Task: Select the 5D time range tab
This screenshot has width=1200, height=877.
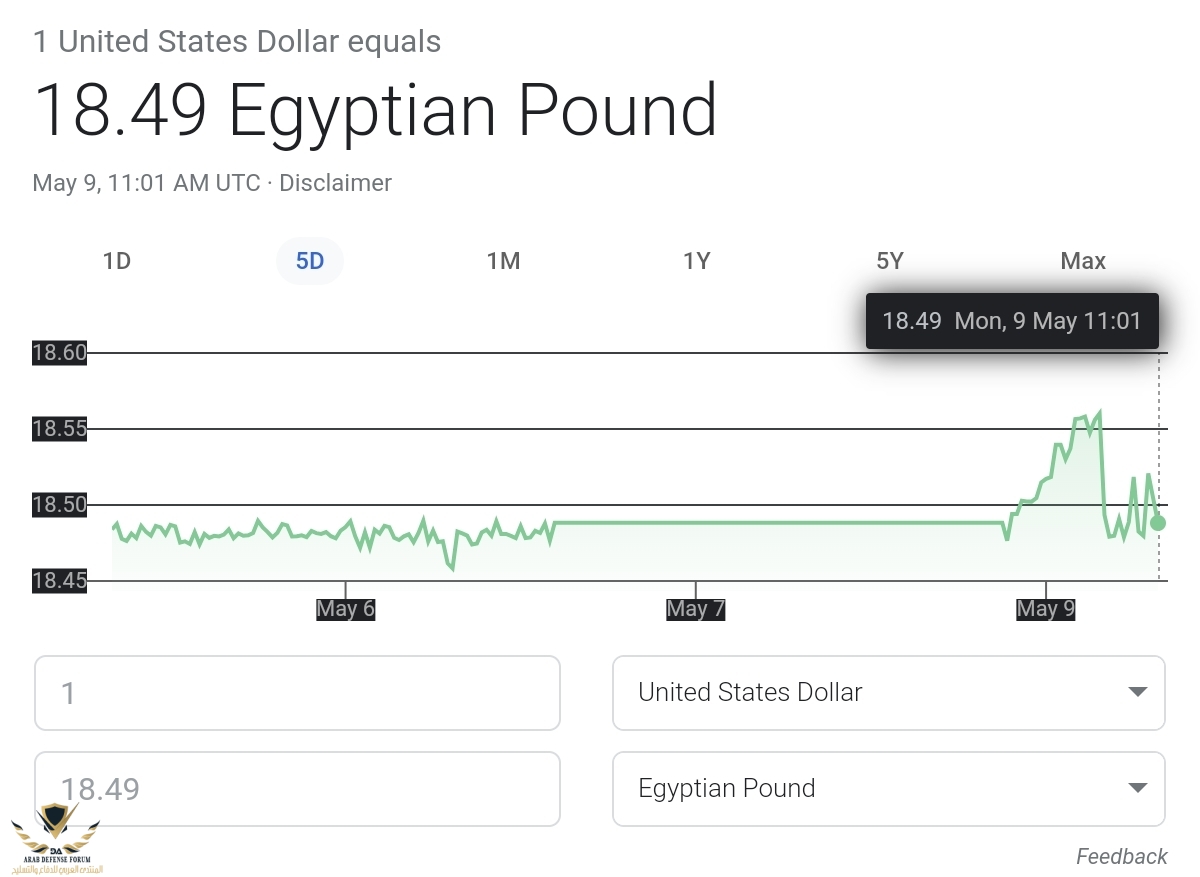Action: tap(310, 261)
